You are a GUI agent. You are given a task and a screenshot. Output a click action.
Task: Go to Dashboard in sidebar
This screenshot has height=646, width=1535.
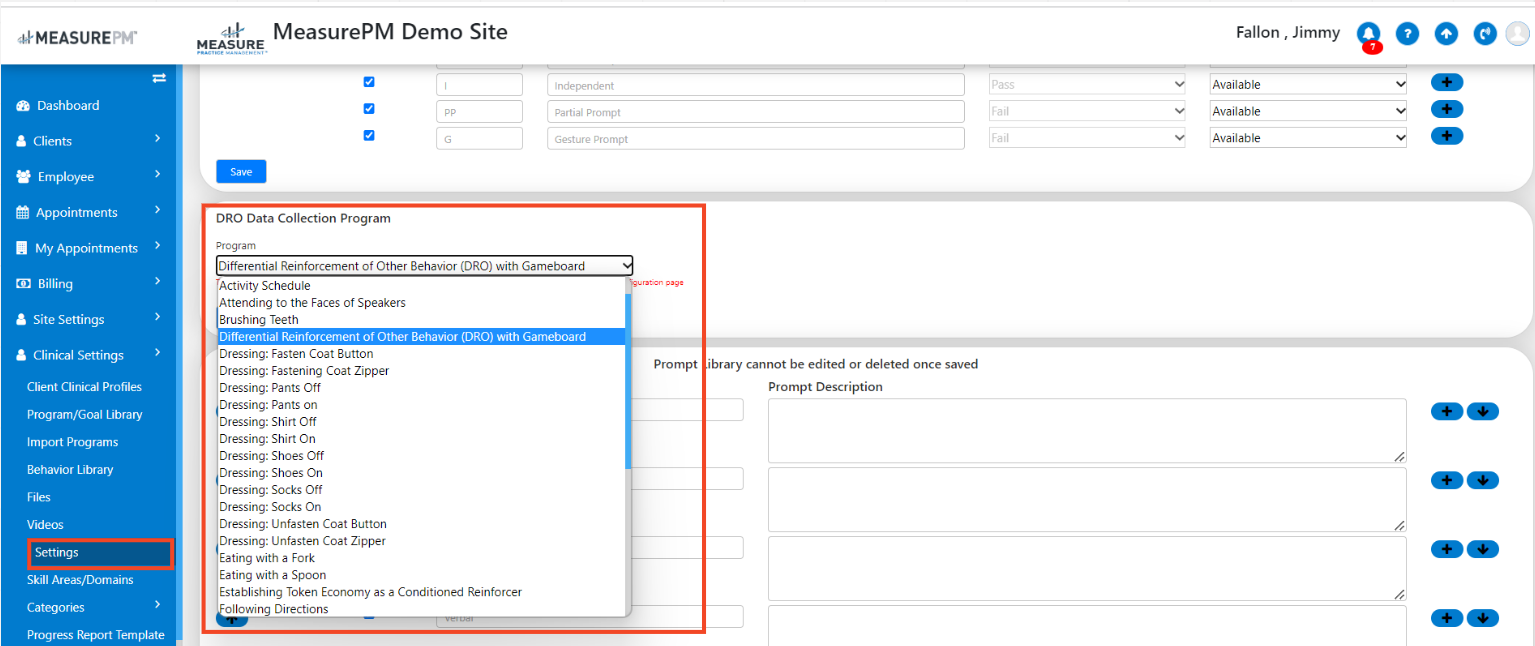click(x=68, y=106)
